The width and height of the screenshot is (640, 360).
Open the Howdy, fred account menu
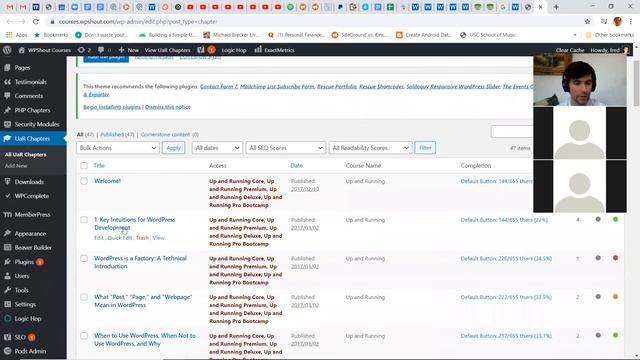coord(609,50)
